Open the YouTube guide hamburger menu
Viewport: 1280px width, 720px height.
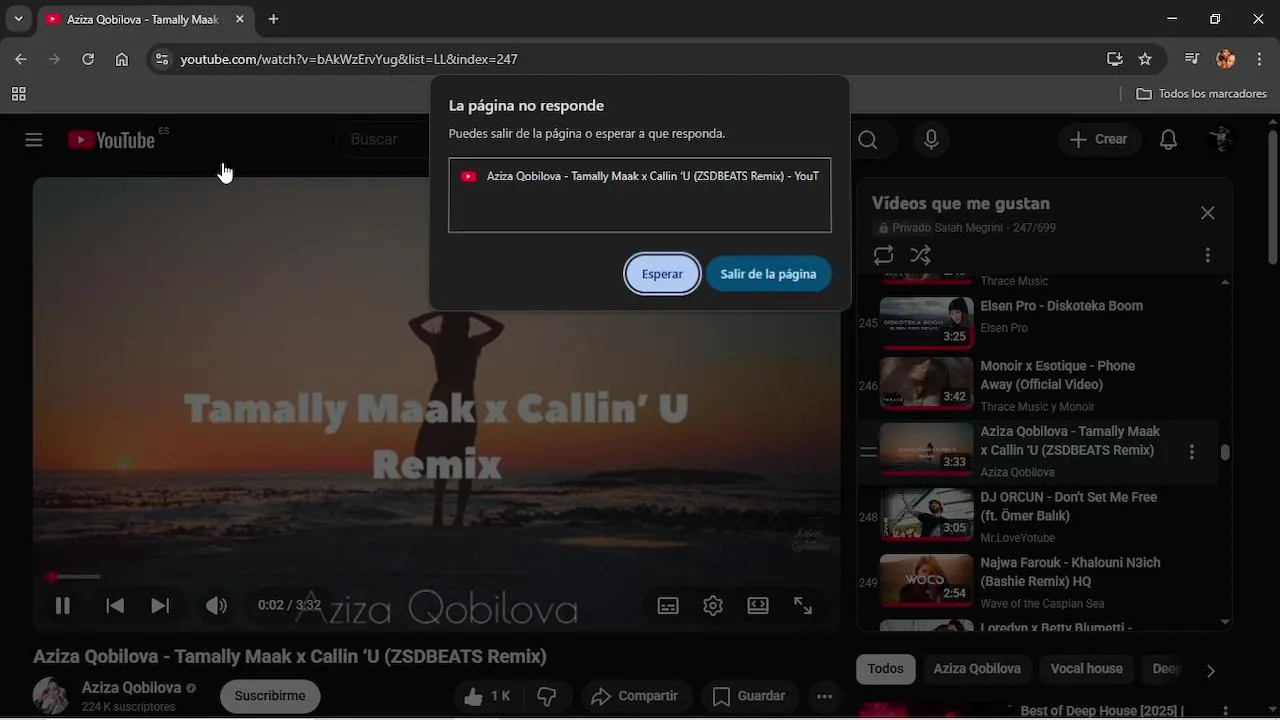[34, 140]
